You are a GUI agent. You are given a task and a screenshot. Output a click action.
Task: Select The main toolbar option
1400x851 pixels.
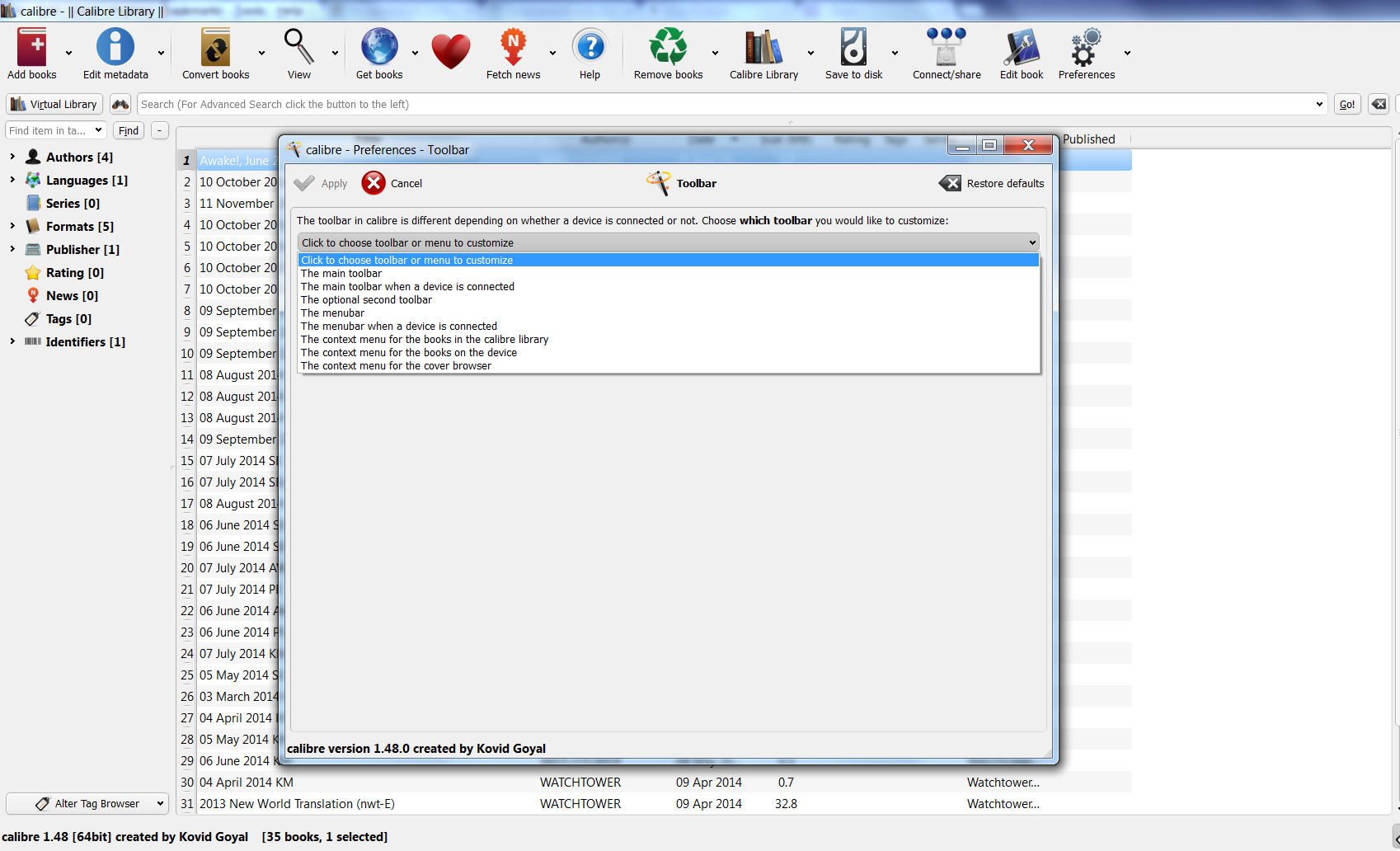tap(668, 274)
